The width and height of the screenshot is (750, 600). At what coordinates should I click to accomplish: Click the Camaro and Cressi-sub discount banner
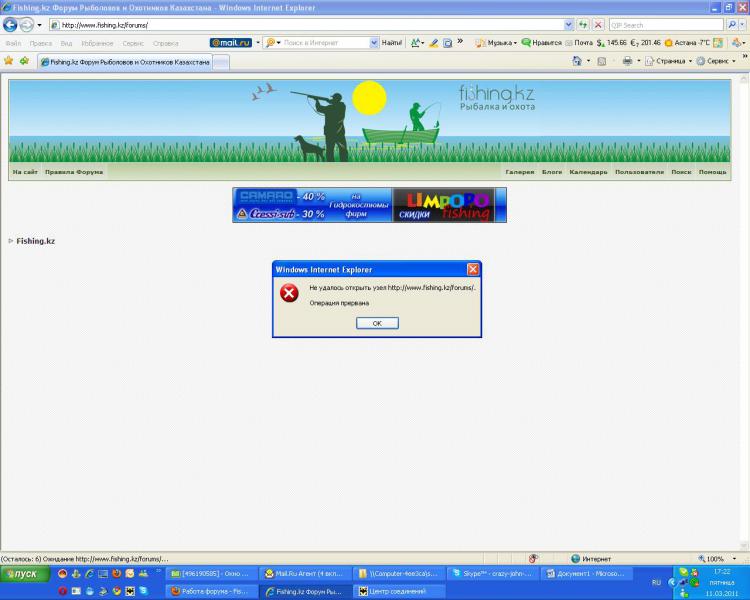(x=313, y=205)
